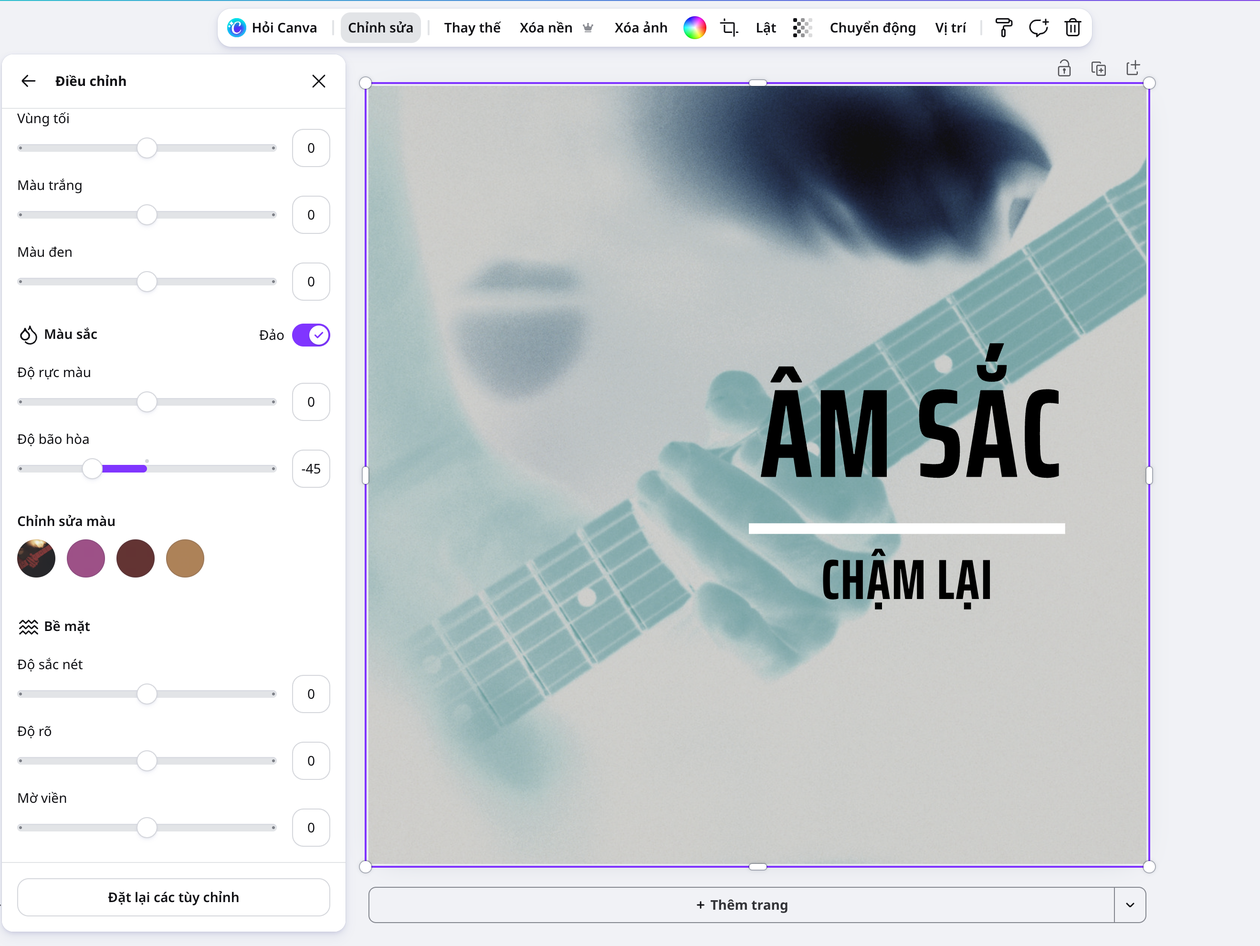Select Thay thế in the toolbar
The height and width of the screenshot is (946, 1260).
472,28
